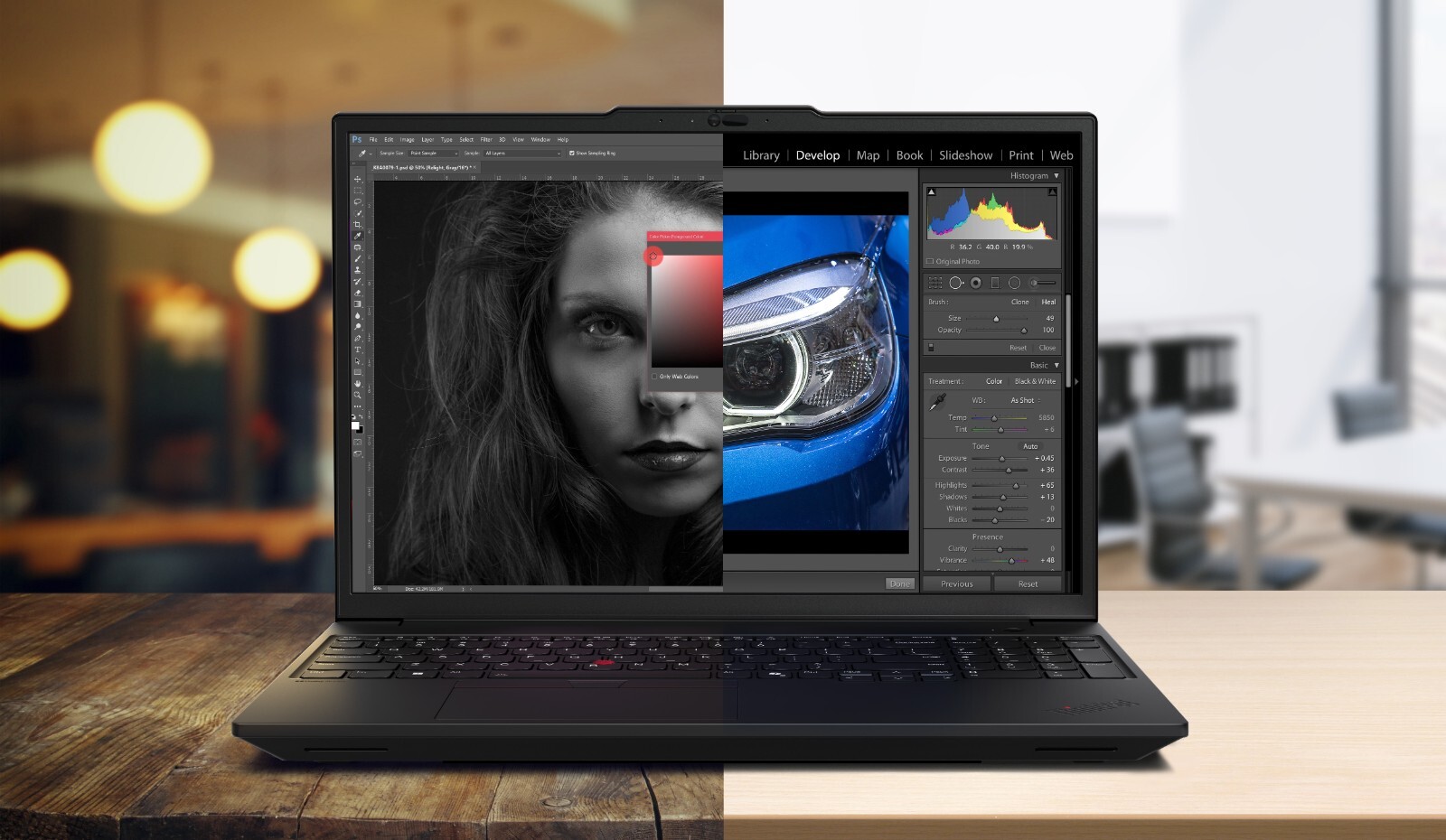The width and height of the screenshot is (1446, 840).
Task: Select the Eraser tool
Action: point(358,293)
